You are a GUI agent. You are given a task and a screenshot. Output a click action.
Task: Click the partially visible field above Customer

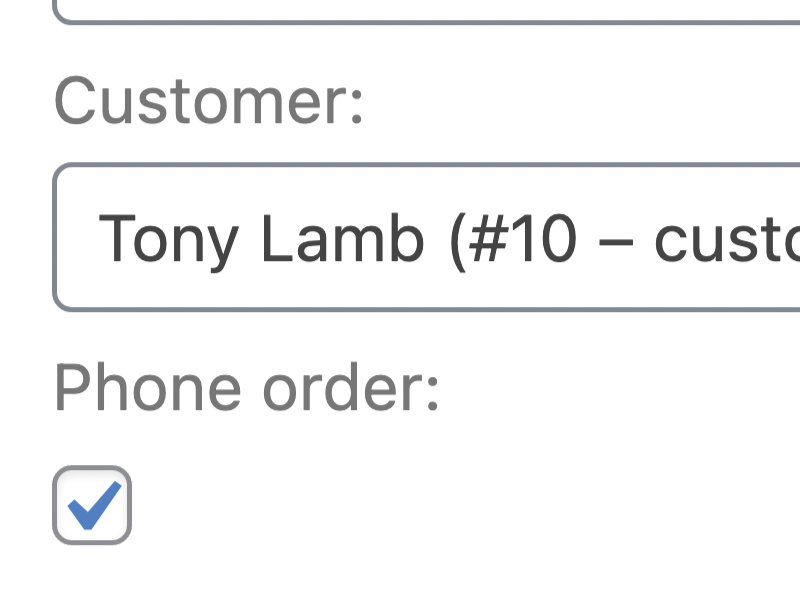point(400,8)
